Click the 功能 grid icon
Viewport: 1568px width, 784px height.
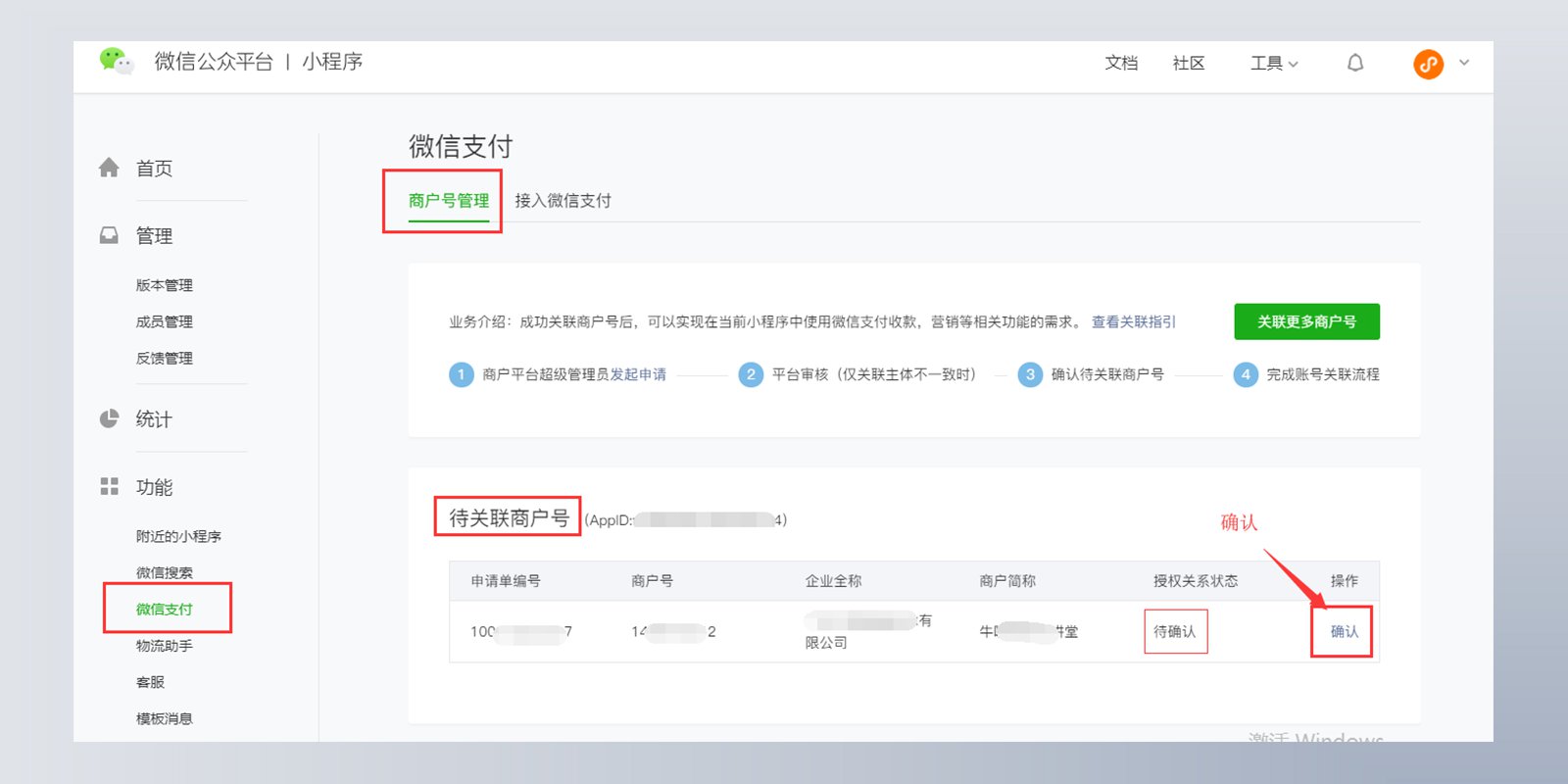pos(109,486)
